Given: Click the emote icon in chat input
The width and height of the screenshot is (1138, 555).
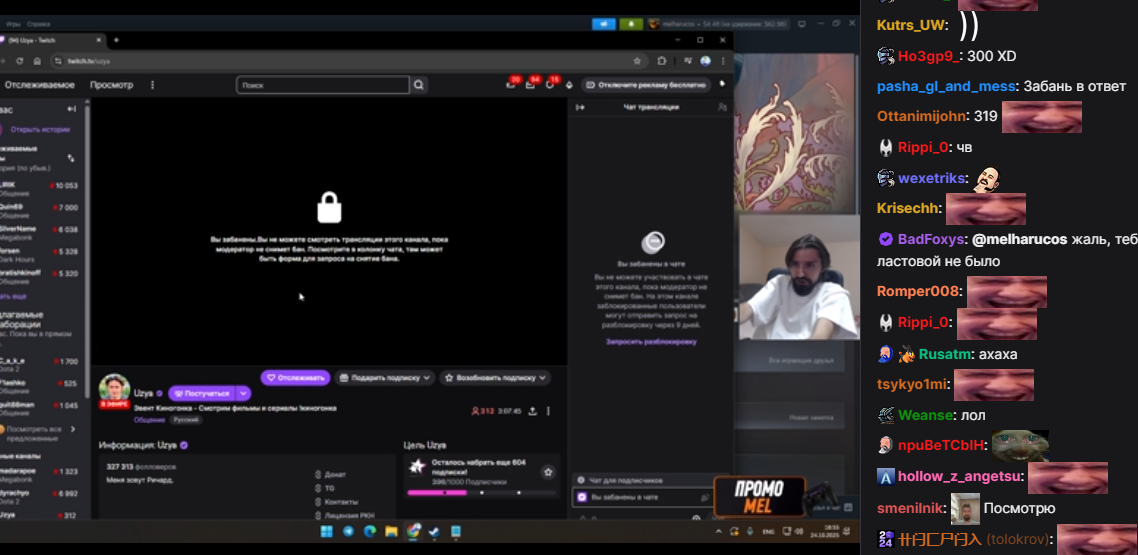Looking at the screenshot, I should [704, 498].
